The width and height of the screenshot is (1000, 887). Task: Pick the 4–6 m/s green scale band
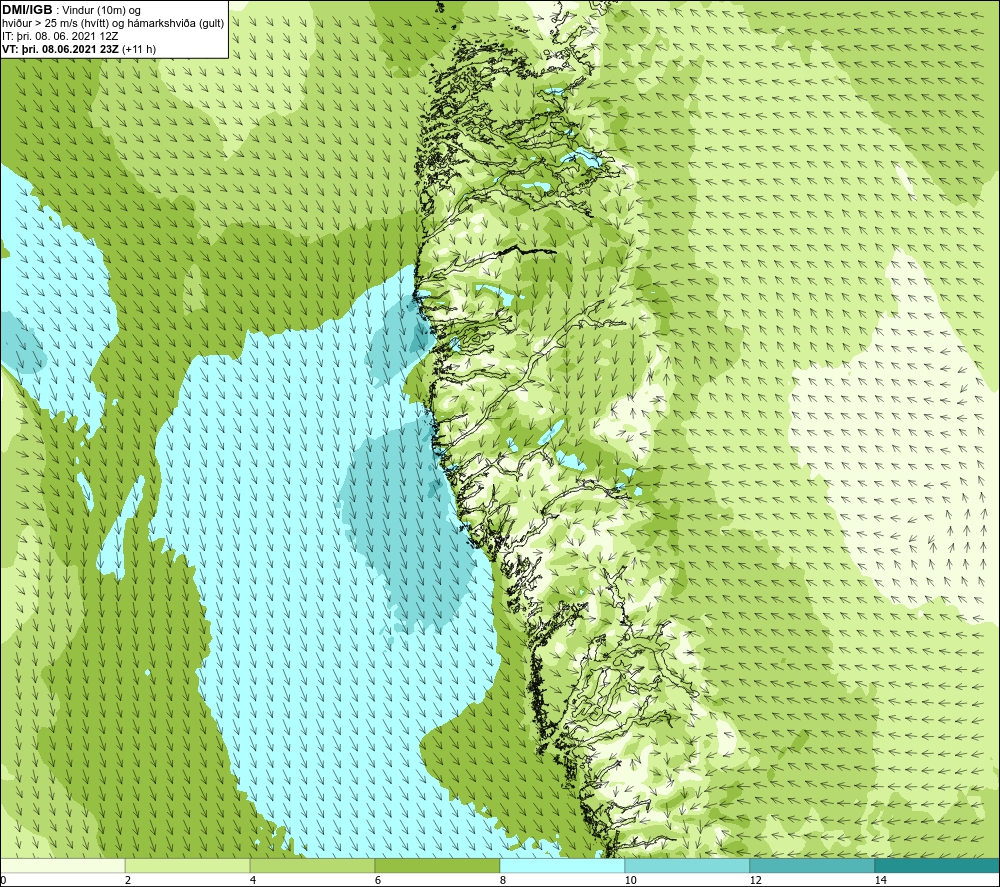312,865
